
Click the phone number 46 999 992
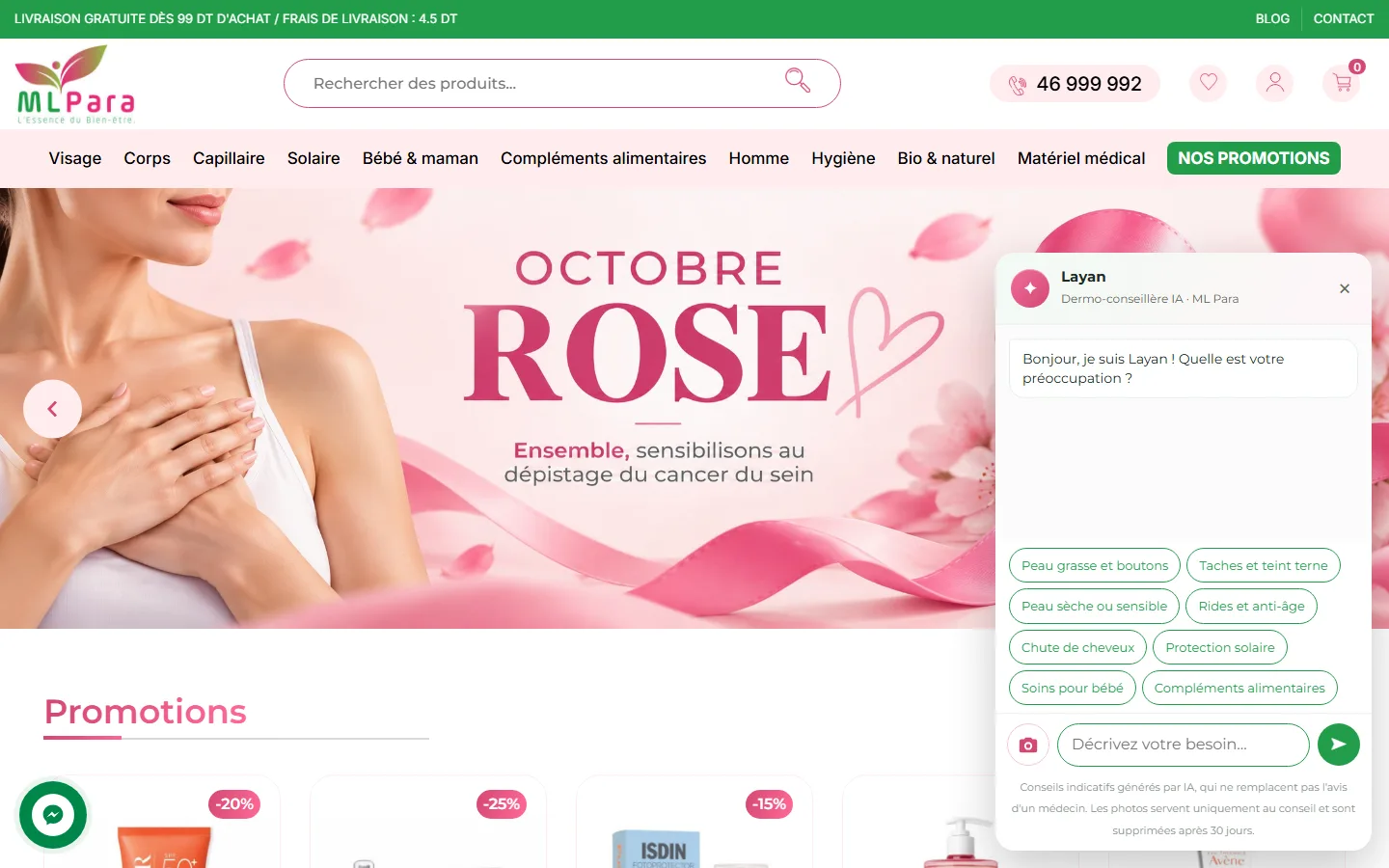click(x=1075, y=84)
